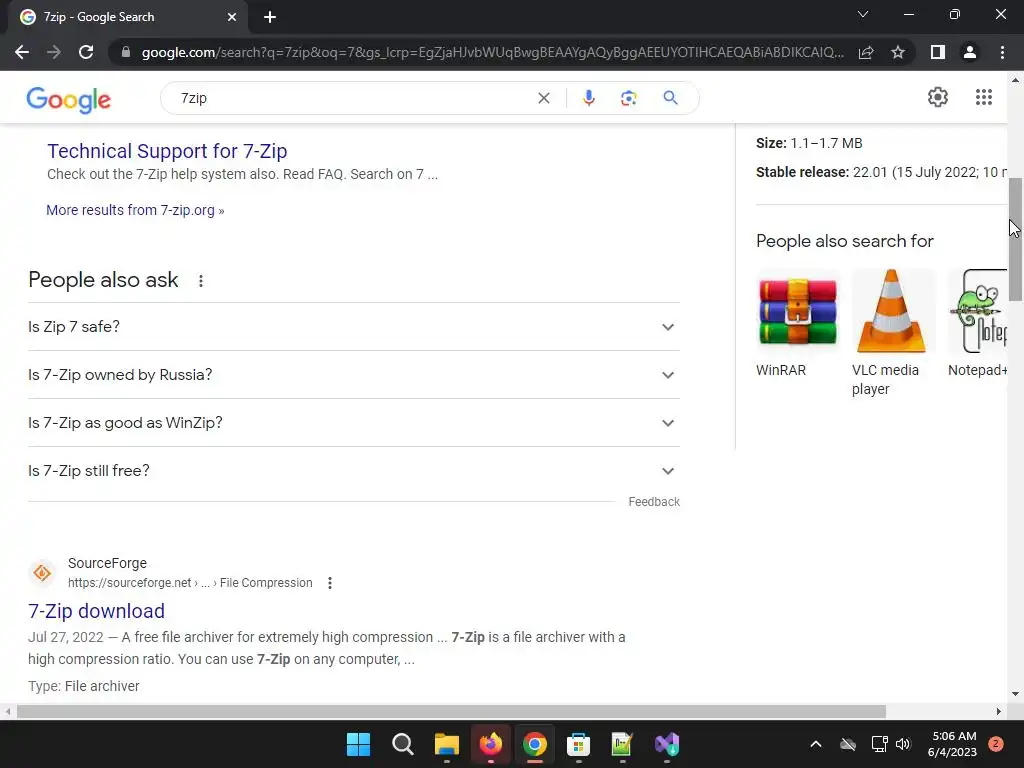Open the tab search chevron
Viewport: 1024px width, 768px height.
point(863,14)
